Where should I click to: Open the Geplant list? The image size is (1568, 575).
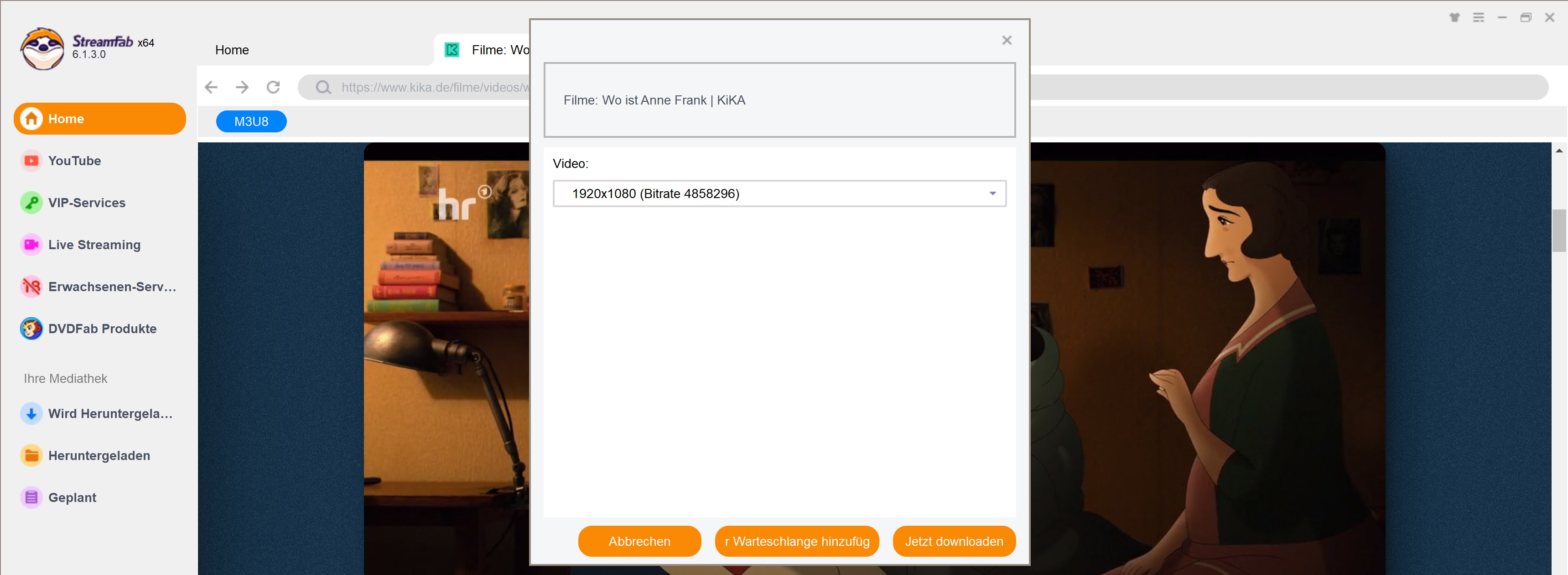[72, 497]
